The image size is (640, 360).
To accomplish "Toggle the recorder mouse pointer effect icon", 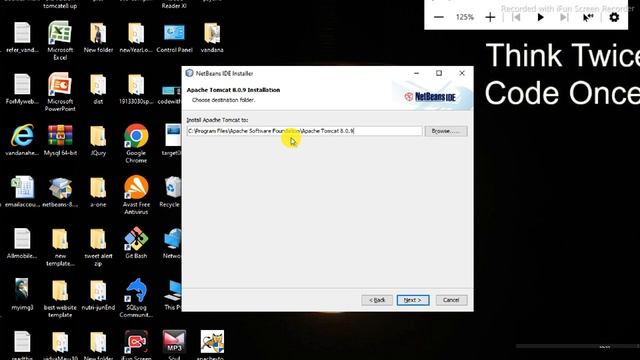I will tap(588, 17).
